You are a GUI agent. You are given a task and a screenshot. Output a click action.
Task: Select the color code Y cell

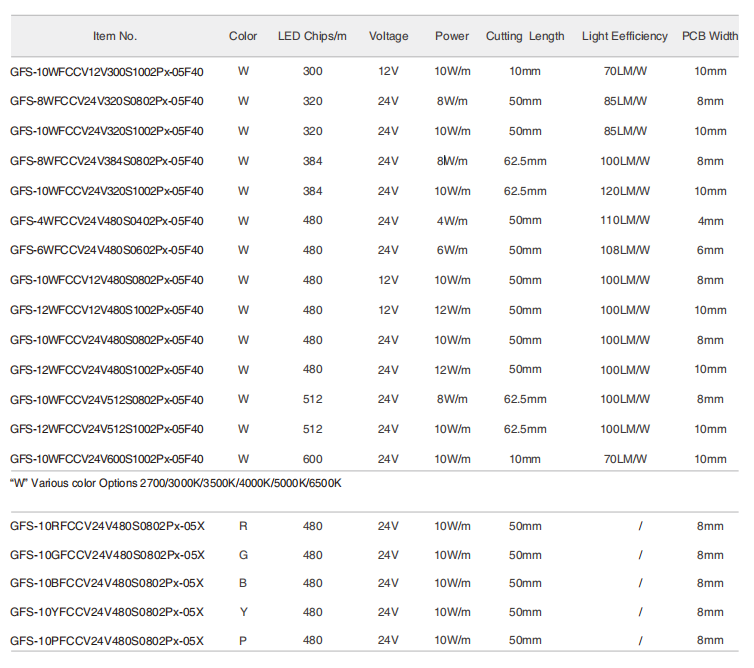tap(243, 612)
